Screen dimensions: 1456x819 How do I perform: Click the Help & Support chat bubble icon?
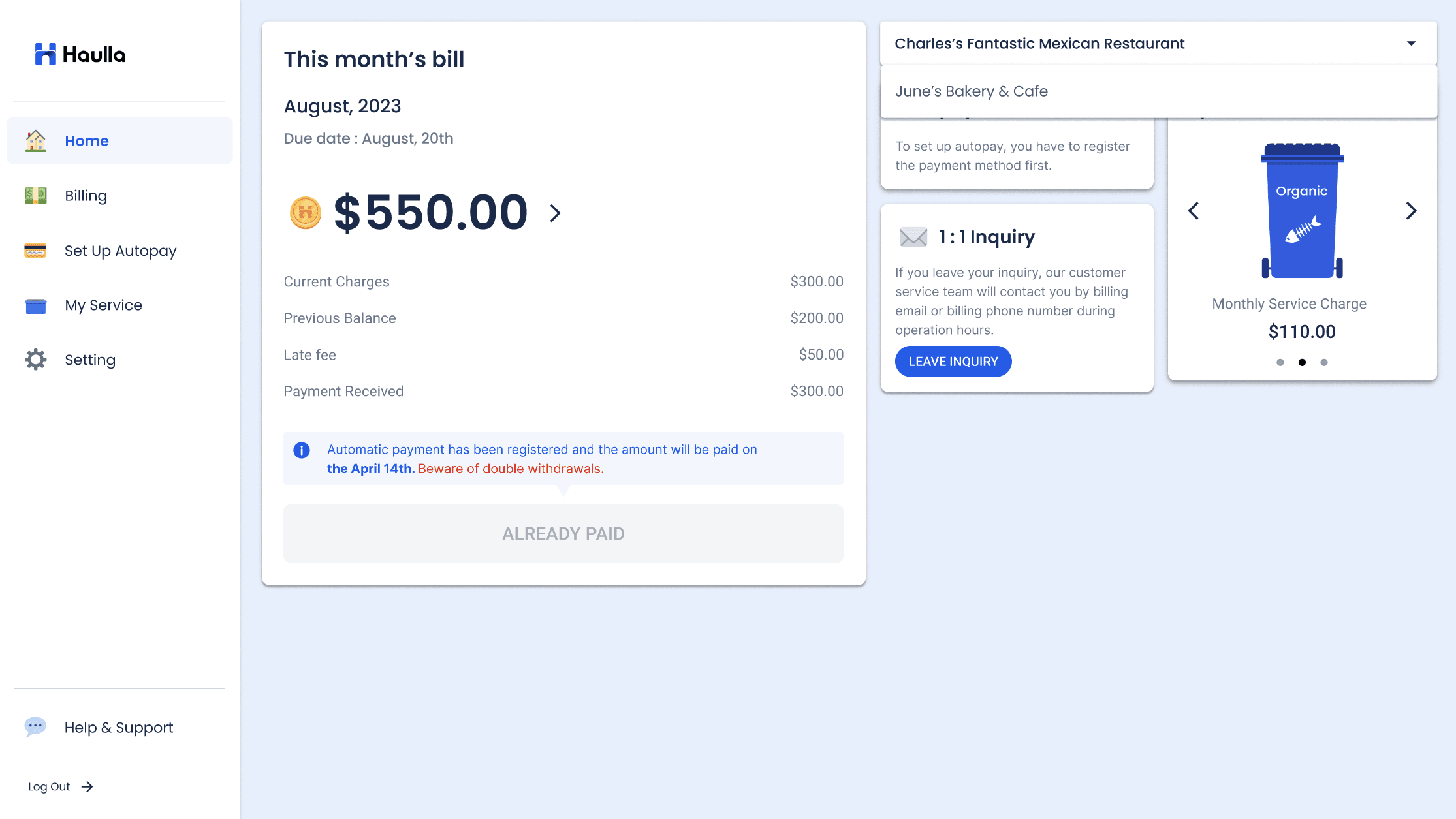(x=36, y=726)
